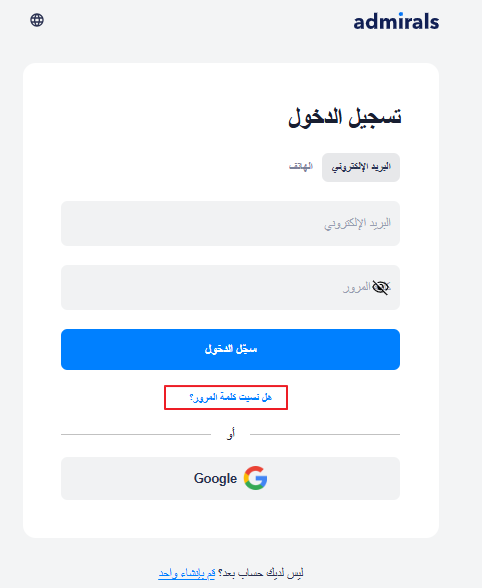Open the globe language selector
This screenshot has width=482, height=588.
(37, 20)
